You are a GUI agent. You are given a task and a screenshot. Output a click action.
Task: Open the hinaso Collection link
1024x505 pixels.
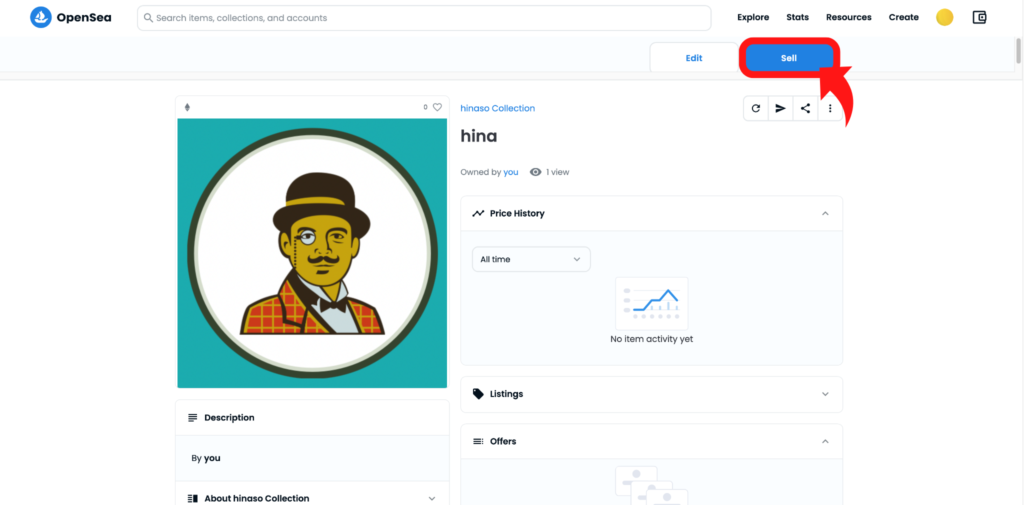click(x=498, y=108)
